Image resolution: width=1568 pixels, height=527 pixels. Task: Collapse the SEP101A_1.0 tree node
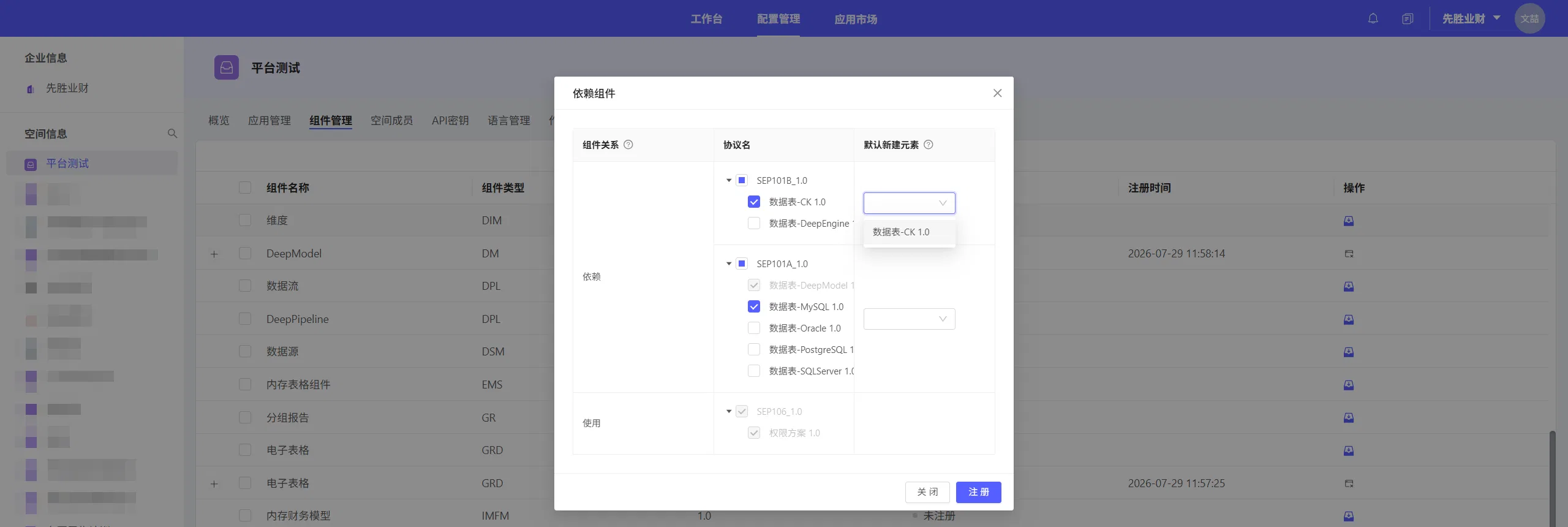(729, 263)
